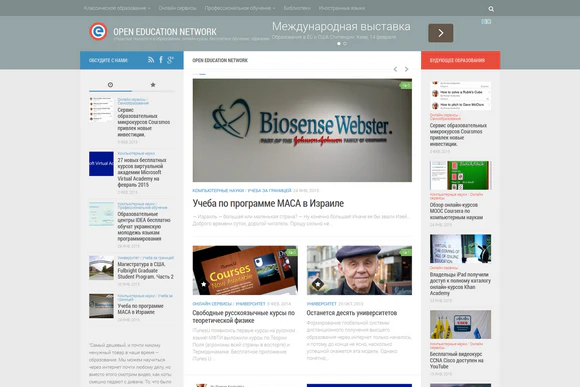Click the Университет category above Останется десять article
The width and height of the screenshot is (580, 387).
(321, 304)
